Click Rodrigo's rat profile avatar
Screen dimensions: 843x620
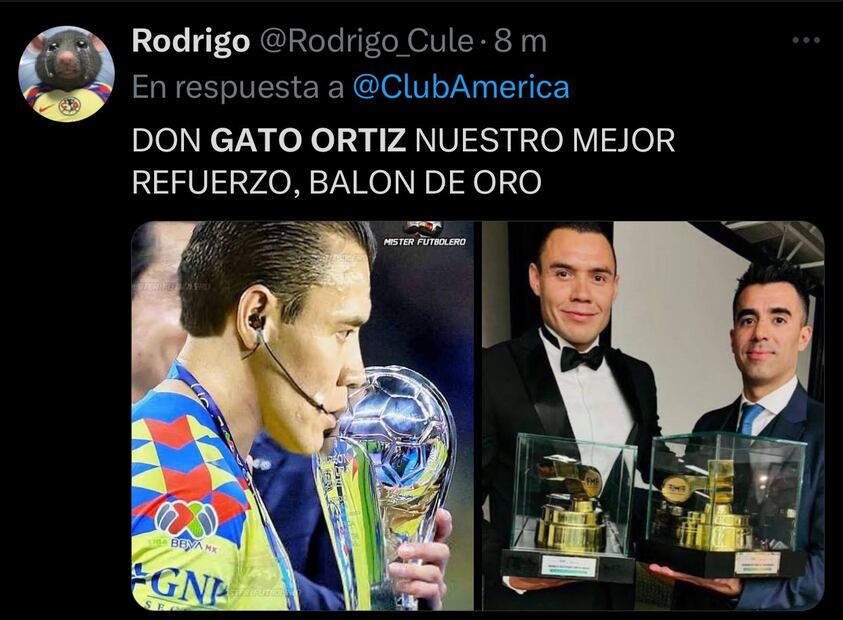(x=67, y=74)
